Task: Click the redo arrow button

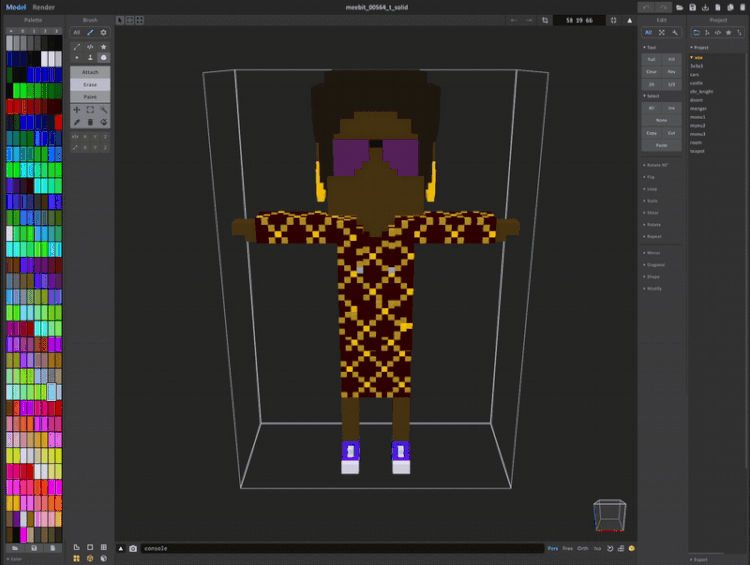Action: pos(663,7)
